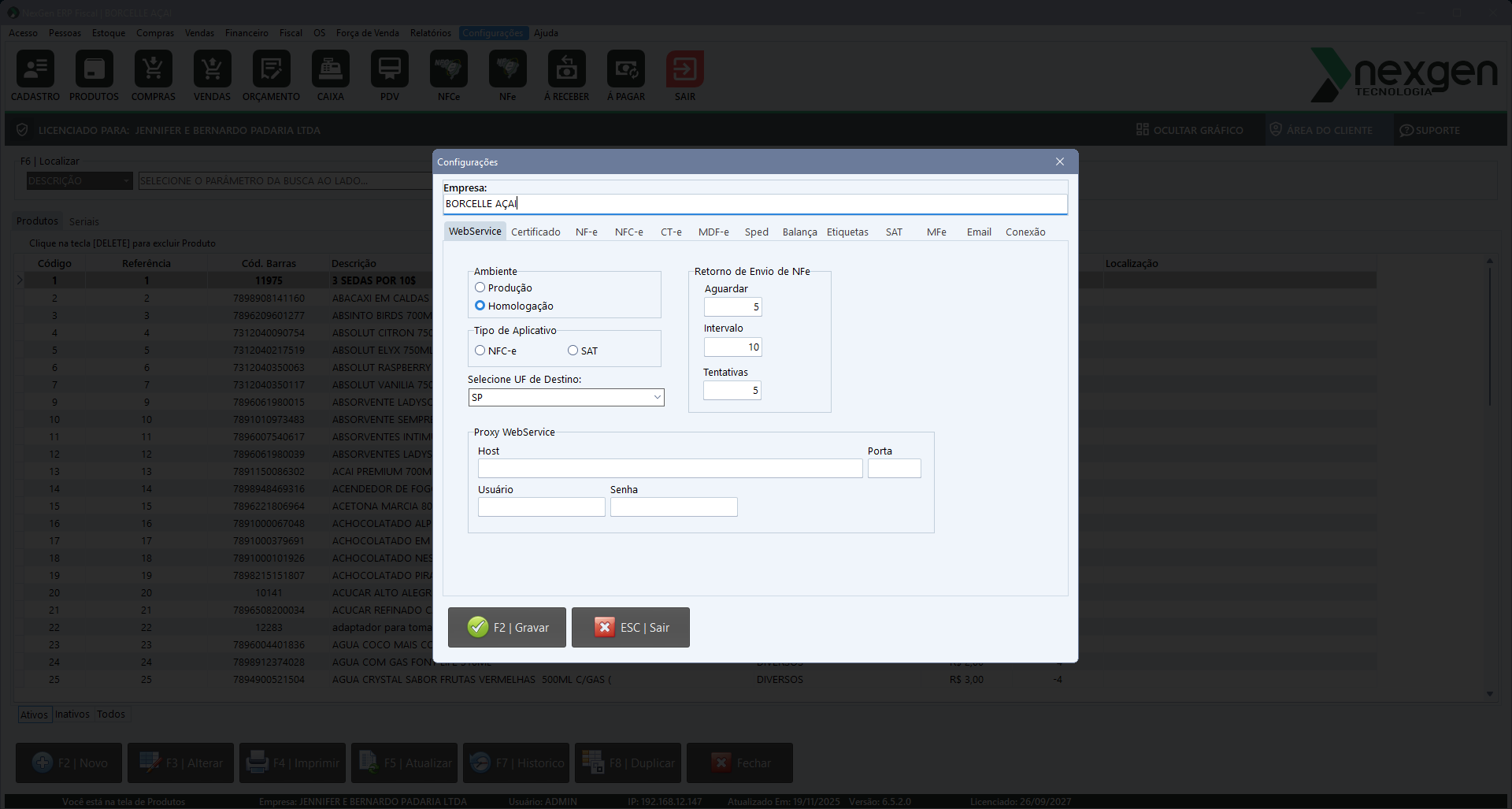Select the NFC-e application type radio
Image resolution: width=1512 pixels, height=809 pixels.
tap(480, 351)
